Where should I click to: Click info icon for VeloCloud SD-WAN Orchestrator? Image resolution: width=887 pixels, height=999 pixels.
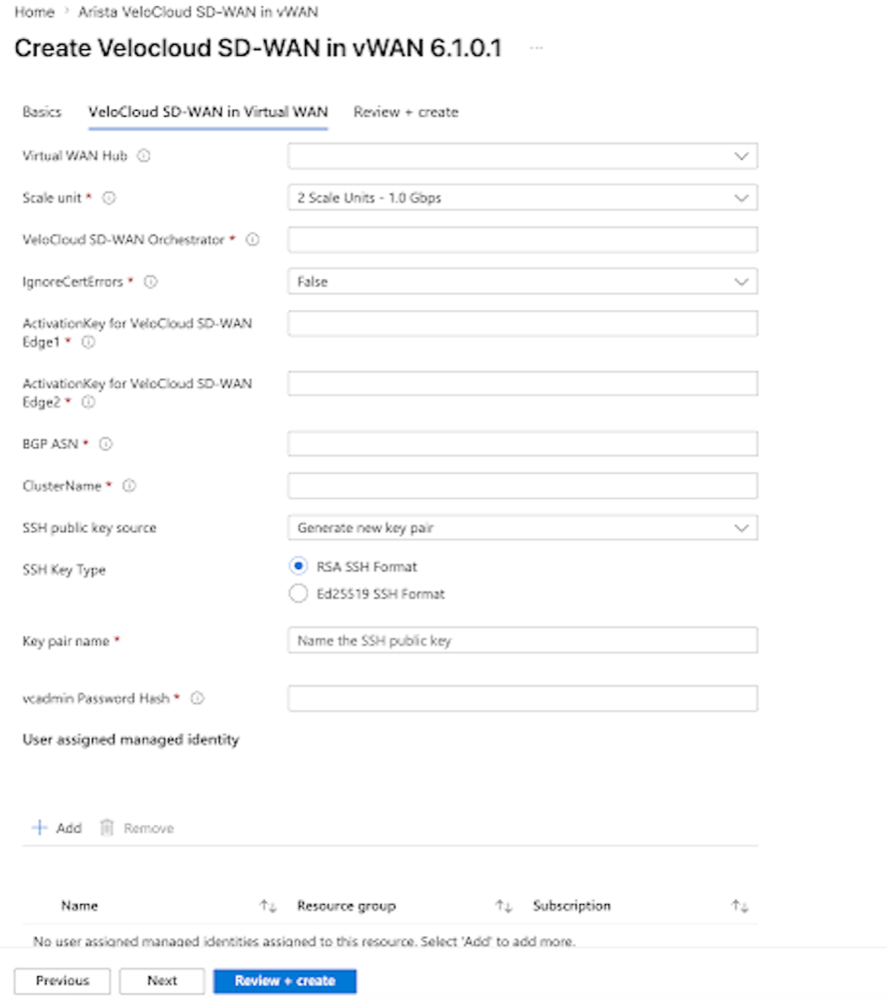pyautogui.click(x=252, y=240)
